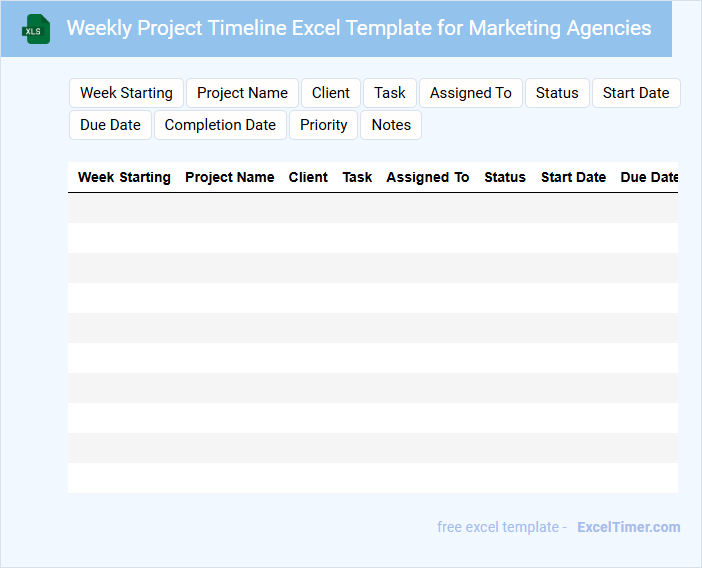Image resolution: width=702 pixels, height=568 pixels.
Task: Choose the Assigned To tag
Action: coord(470,93)
